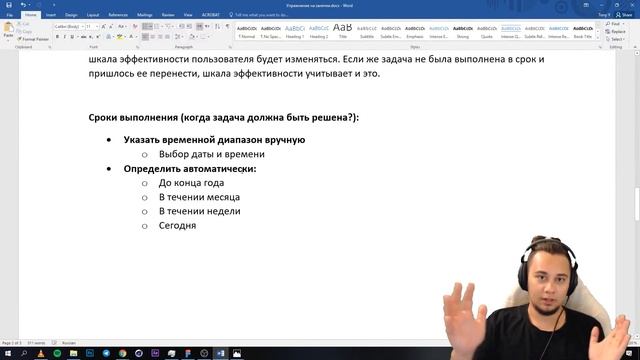This screenshot has height=360, width=640.
Task: Open Photoshop from the taskbar
Action: (90, 353)
